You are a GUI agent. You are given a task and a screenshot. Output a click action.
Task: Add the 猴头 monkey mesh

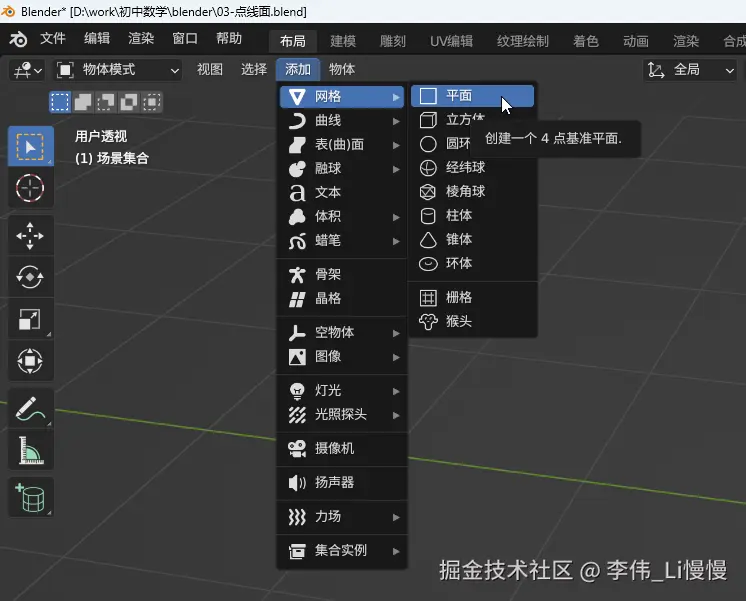click(472, 322)
